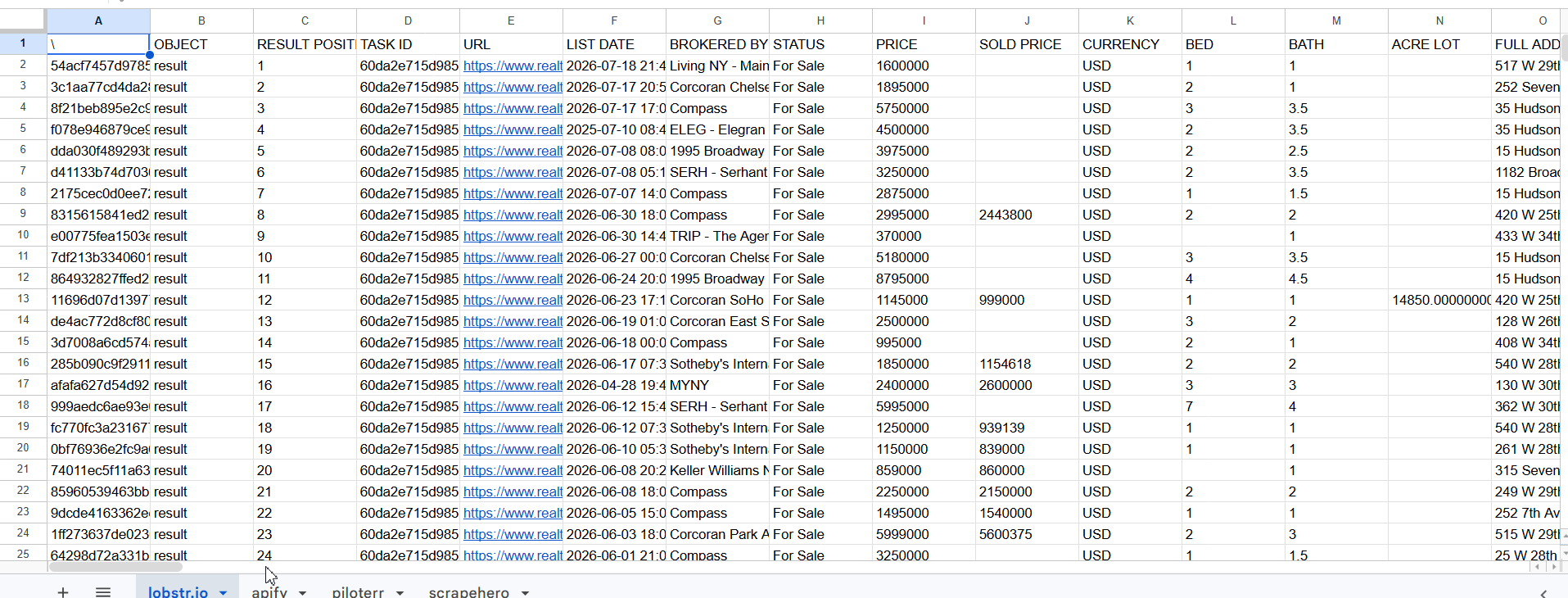The height and width of the screenshot is (598, 1568).
Task: Select bath cell with value 4.5
Action: point(1336,279)
